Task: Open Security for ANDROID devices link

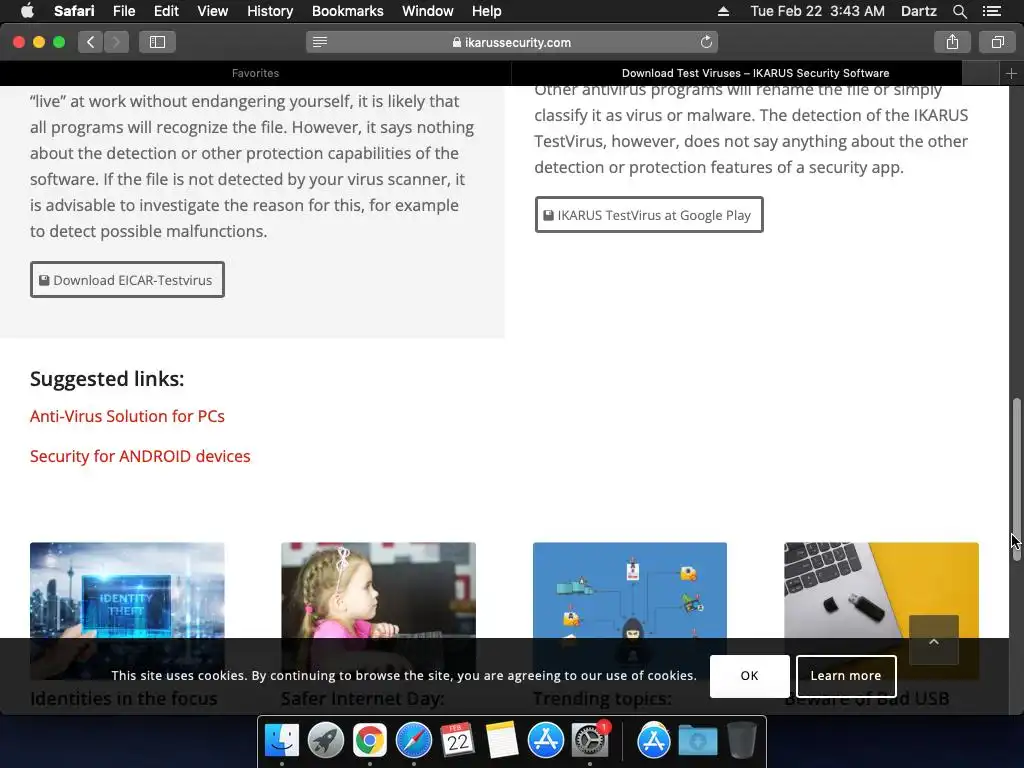Action: 140,456
